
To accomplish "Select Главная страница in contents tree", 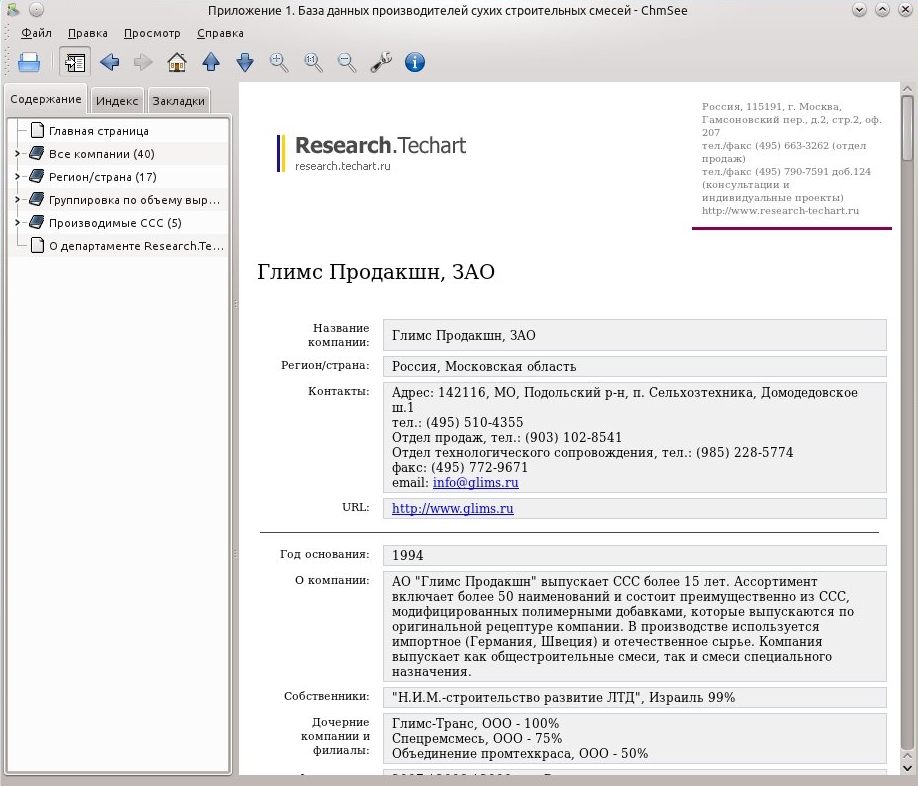I will click(98, 131).
